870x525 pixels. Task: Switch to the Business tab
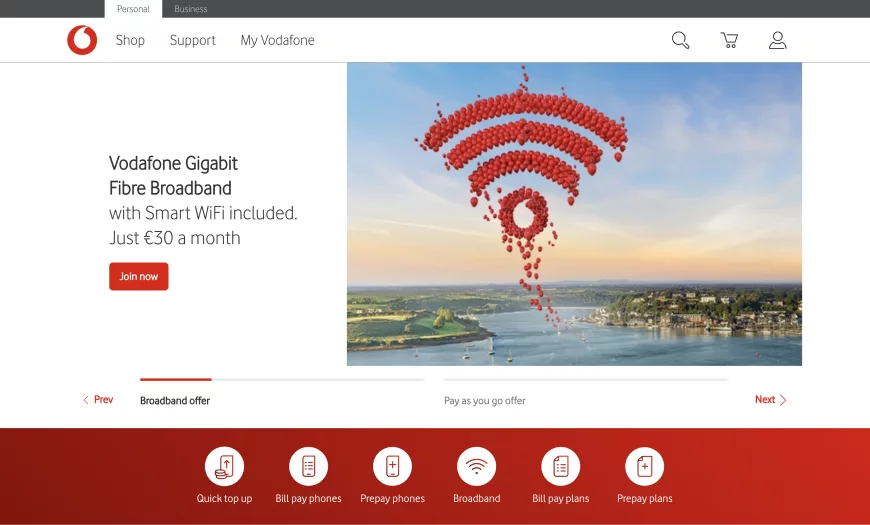191,9
